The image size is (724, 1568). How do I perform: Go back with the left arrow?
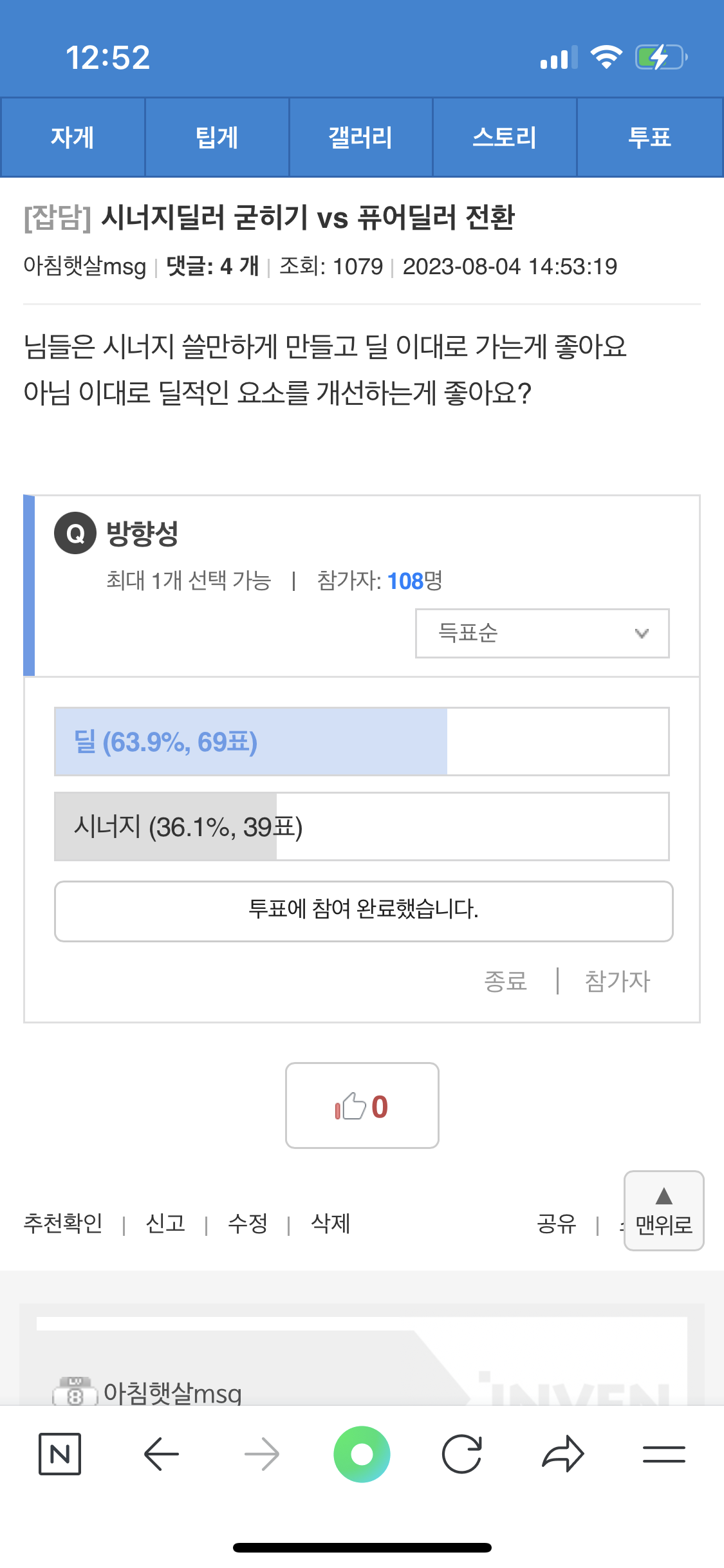(161, 1454)
